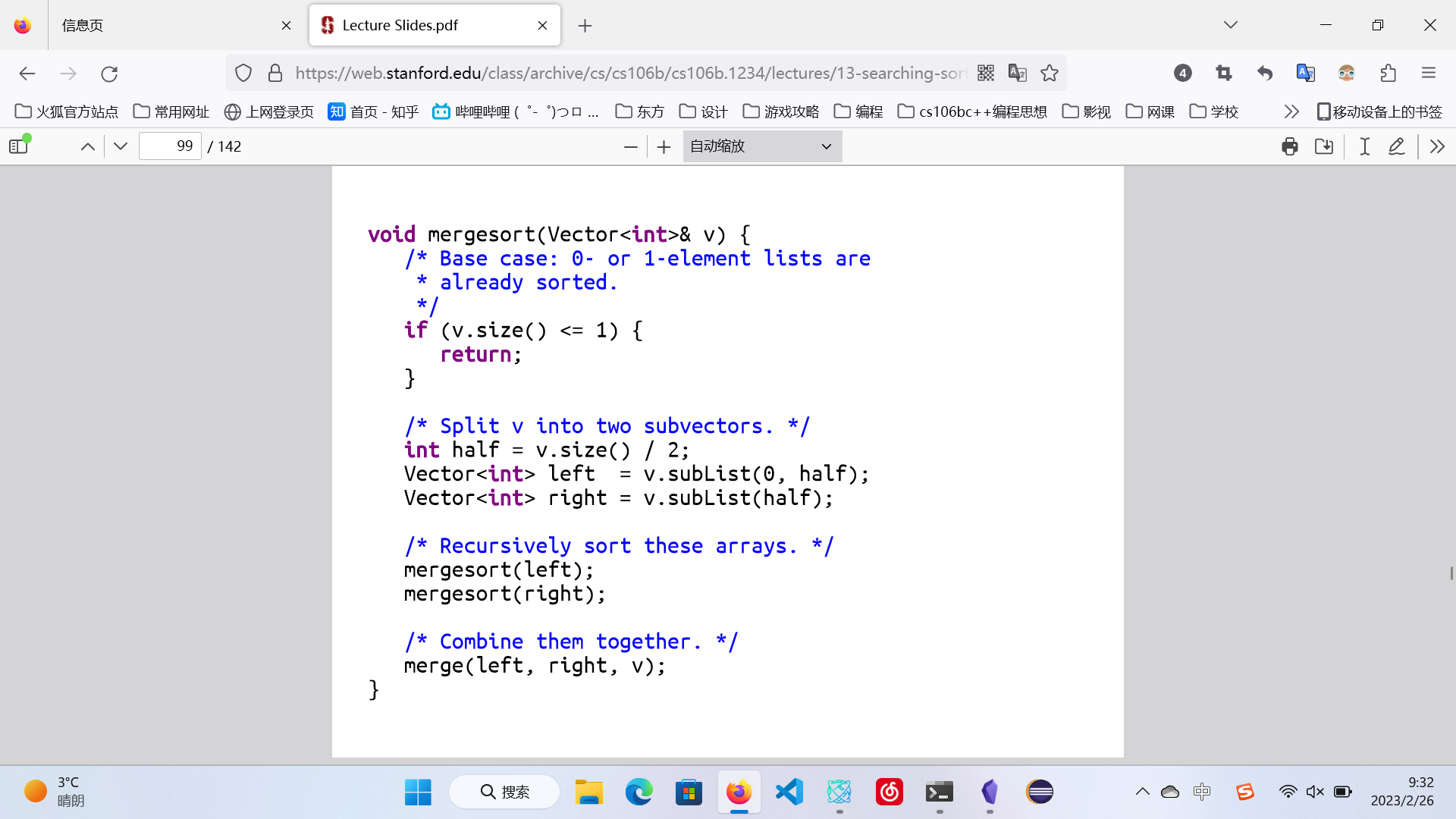Show site security lock information

[x=275, y=74]
